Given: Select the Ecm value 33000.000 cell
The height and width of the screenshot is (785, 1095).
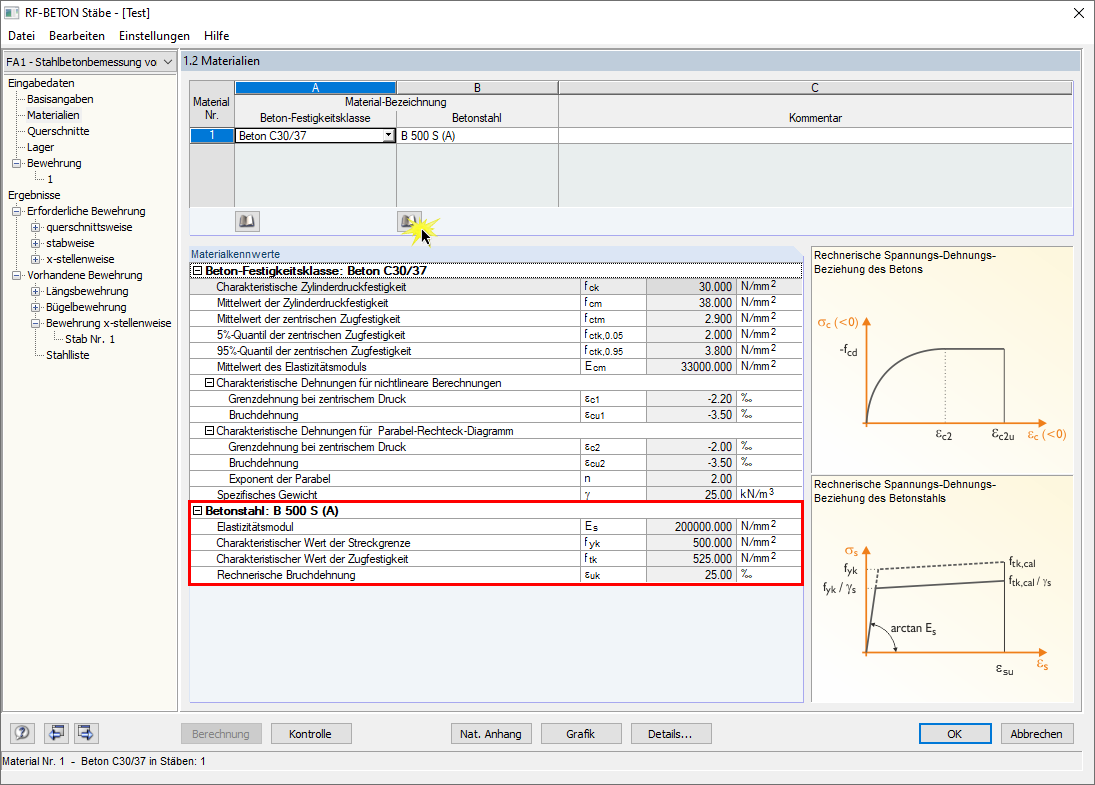Looking at the screenshot, I should (691, 367).
